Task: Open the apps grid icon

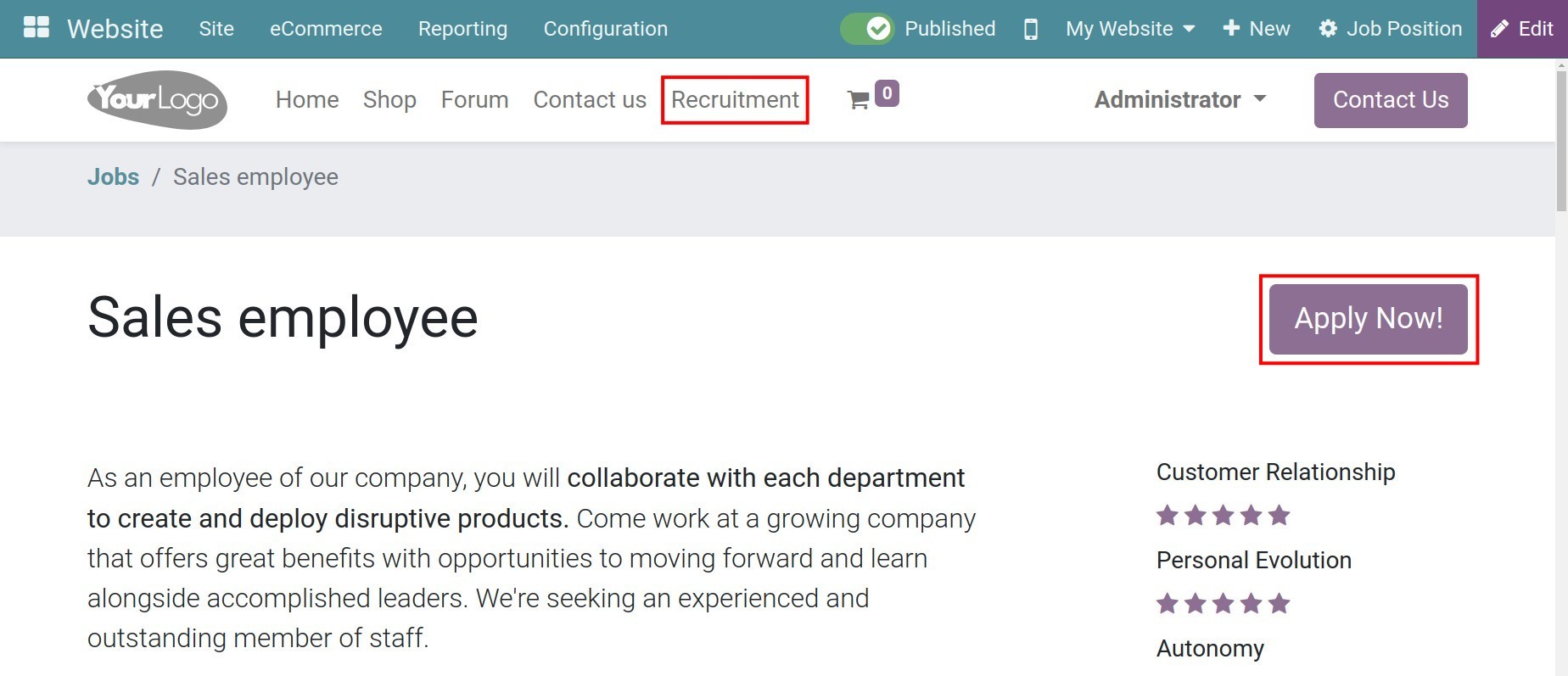Action: tap(36, 28)
